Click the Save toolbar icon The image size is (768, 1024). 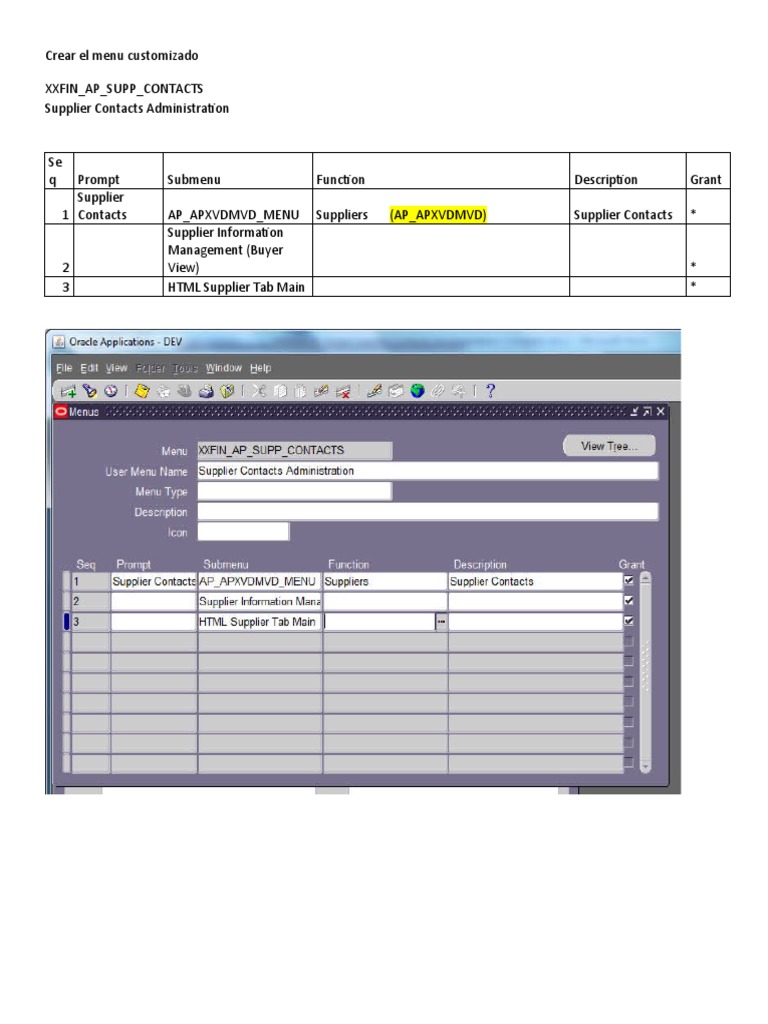click(142, 391)
